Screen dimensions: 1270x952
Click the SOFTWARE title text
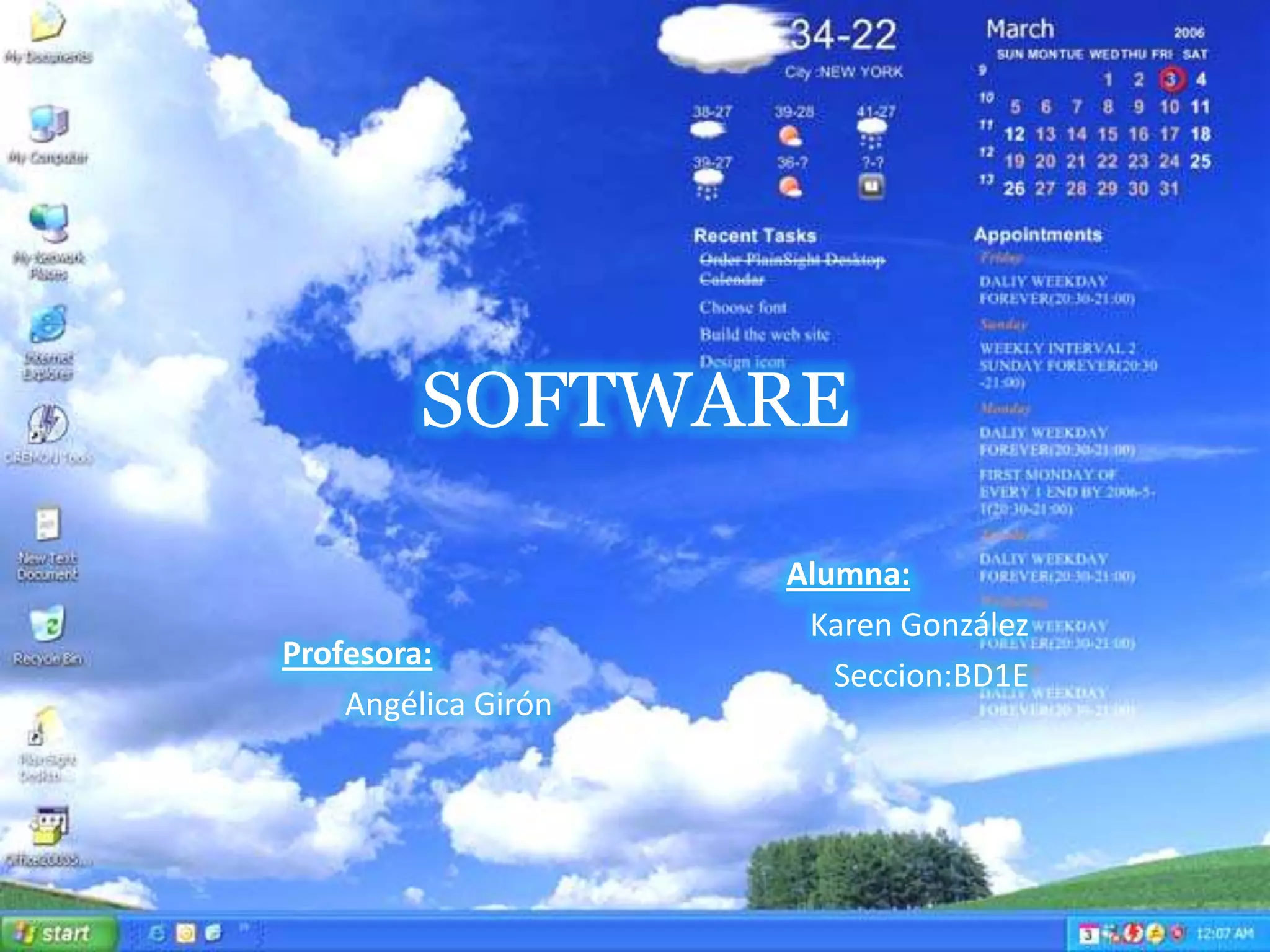tap(635, 400)
